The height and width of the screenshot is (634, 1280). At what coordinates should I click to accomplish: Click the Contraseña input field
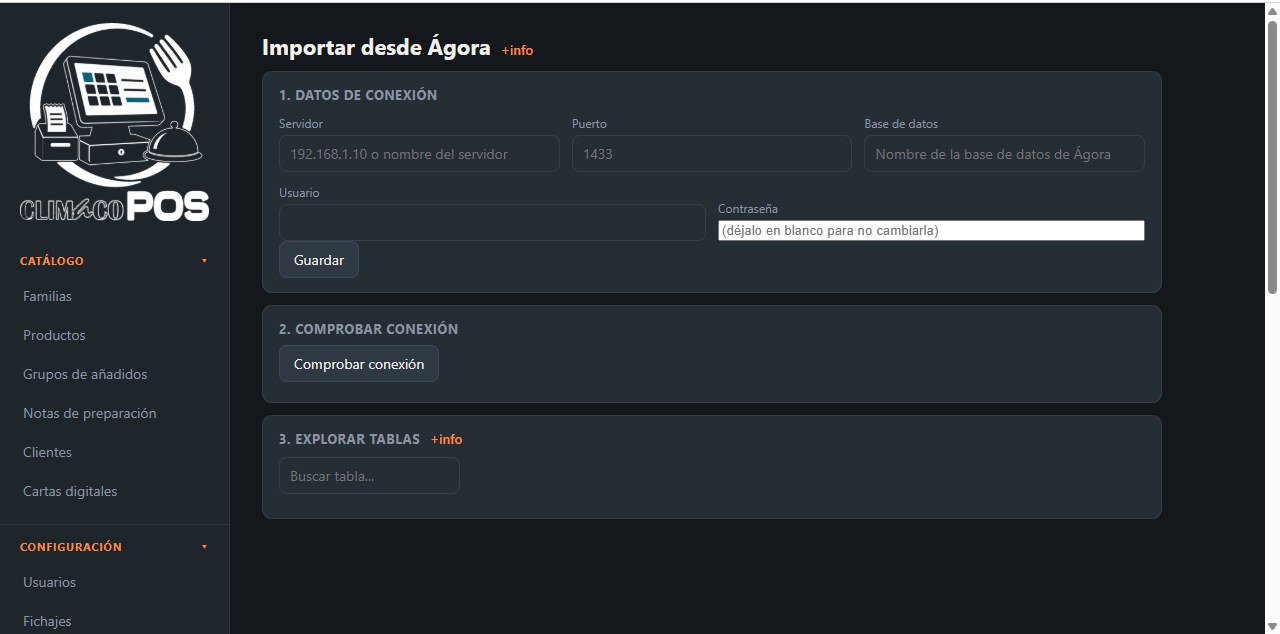[931, 230]
